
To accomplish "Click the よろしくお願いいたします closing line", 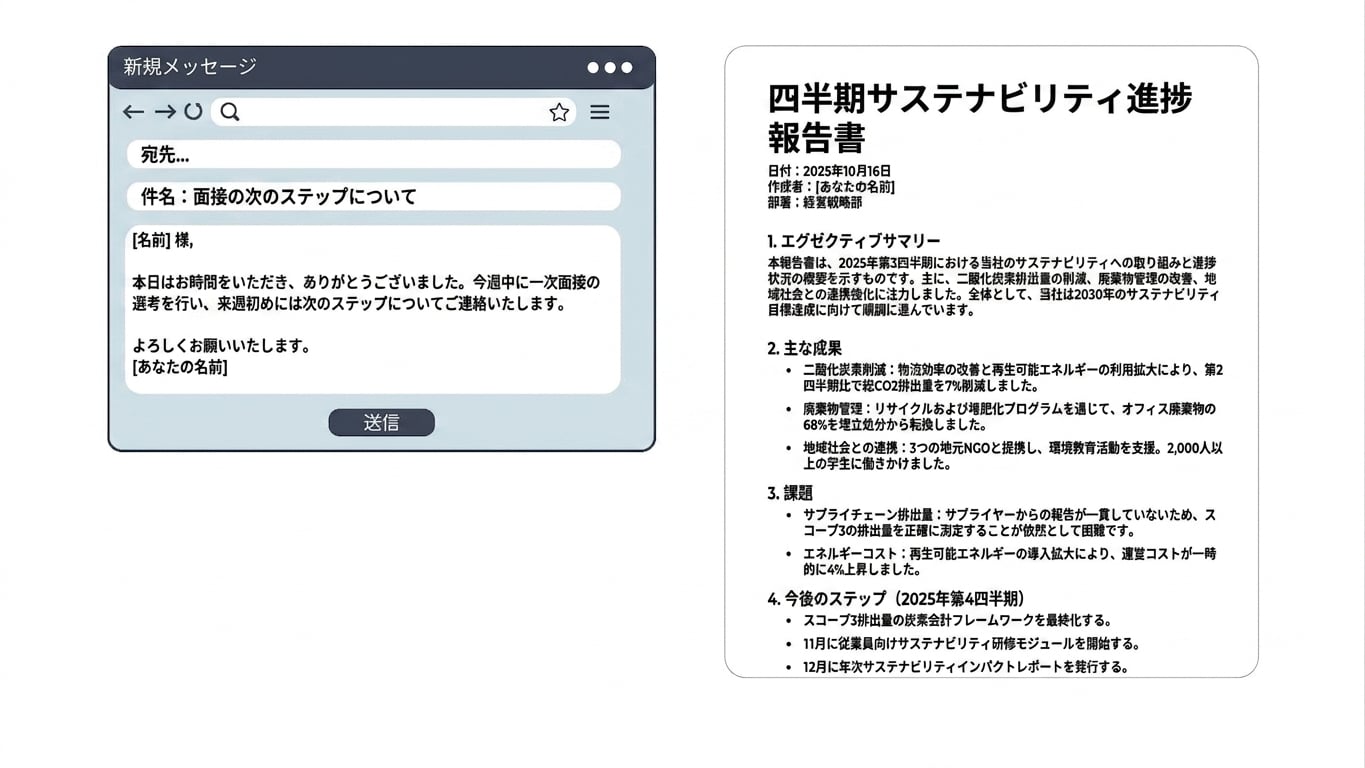I will tap(222, 346).
